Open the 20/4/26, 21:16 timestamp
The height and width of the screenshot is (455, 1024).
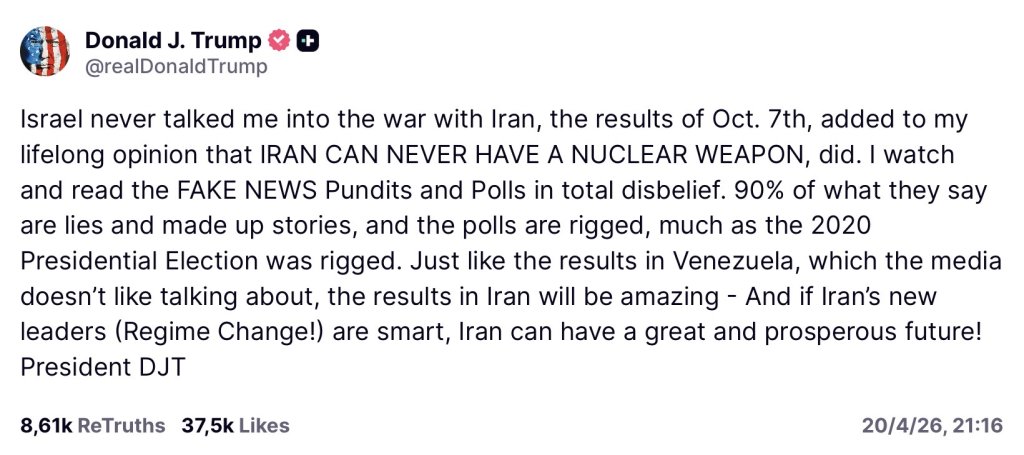coord(932,426)
